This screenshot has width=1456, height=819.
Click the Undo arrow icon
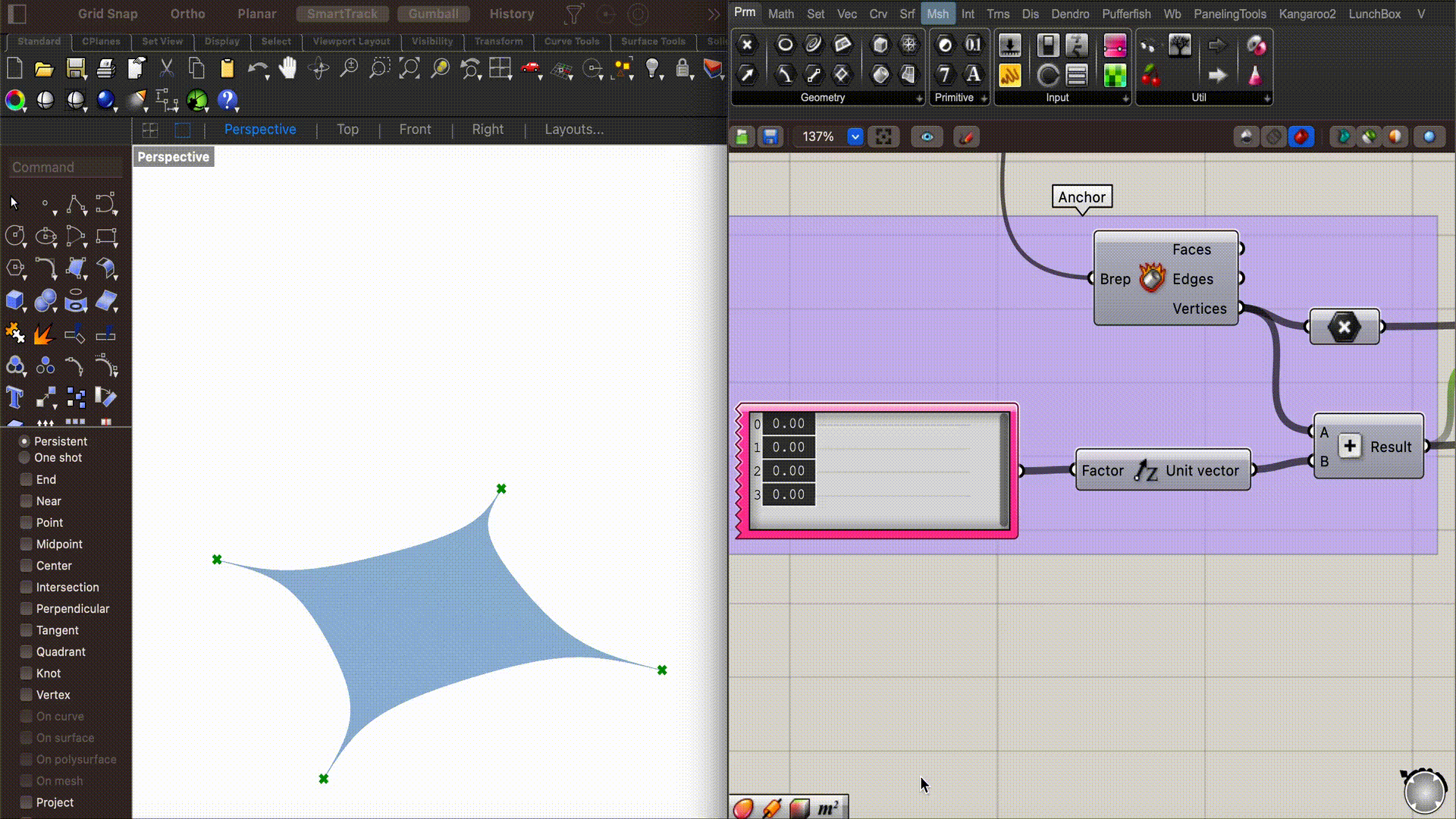point(257,69)
